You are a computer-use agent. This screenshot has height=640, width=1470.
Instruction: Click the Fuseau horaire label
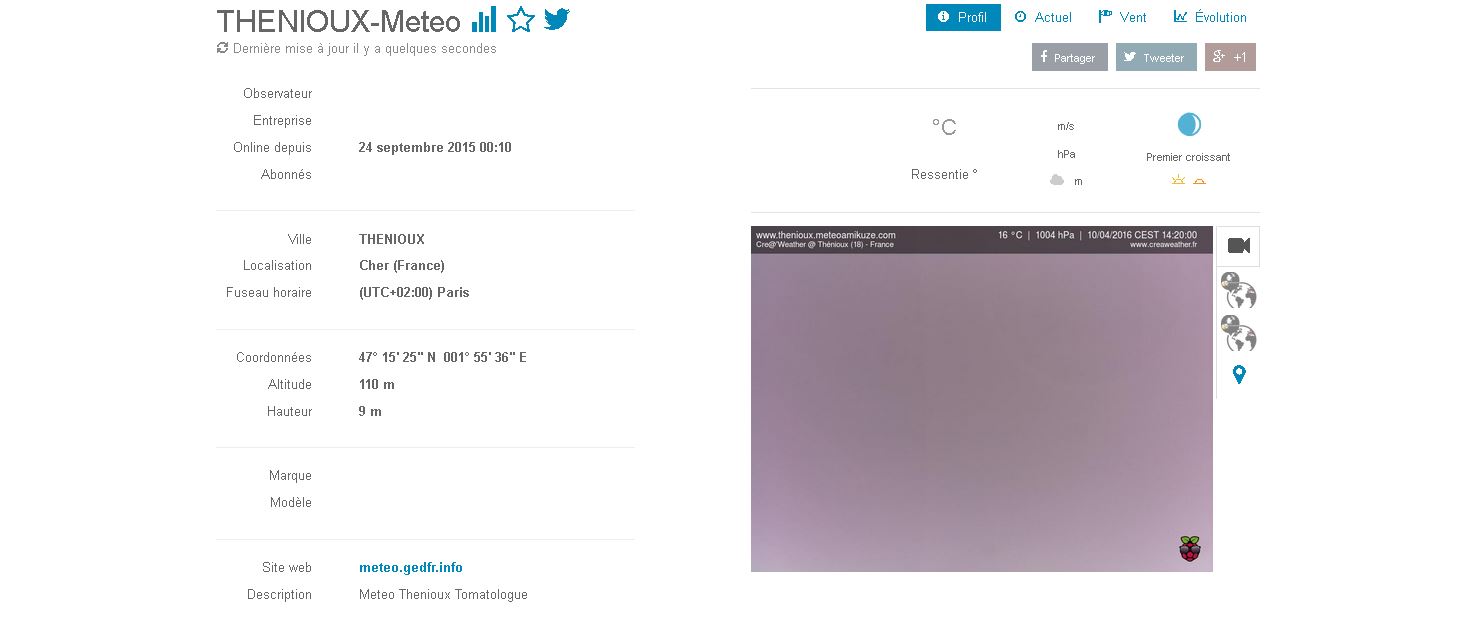coord(269,292)
